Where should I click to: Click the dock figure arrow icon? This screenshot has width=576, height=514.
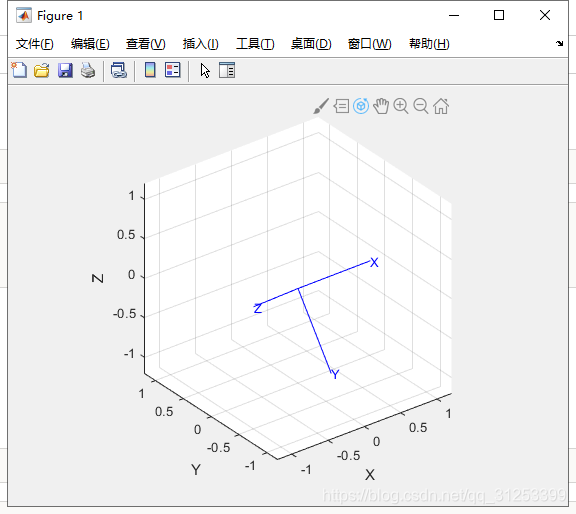tap(559, 43)
